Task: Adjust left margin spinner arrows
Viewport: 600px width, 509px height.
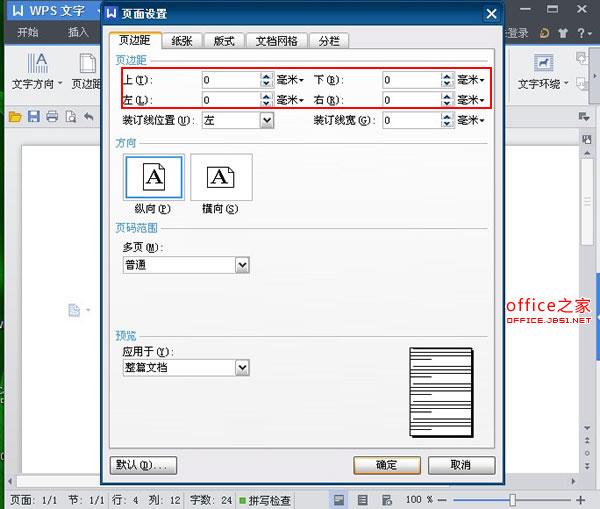Action: 267,100
